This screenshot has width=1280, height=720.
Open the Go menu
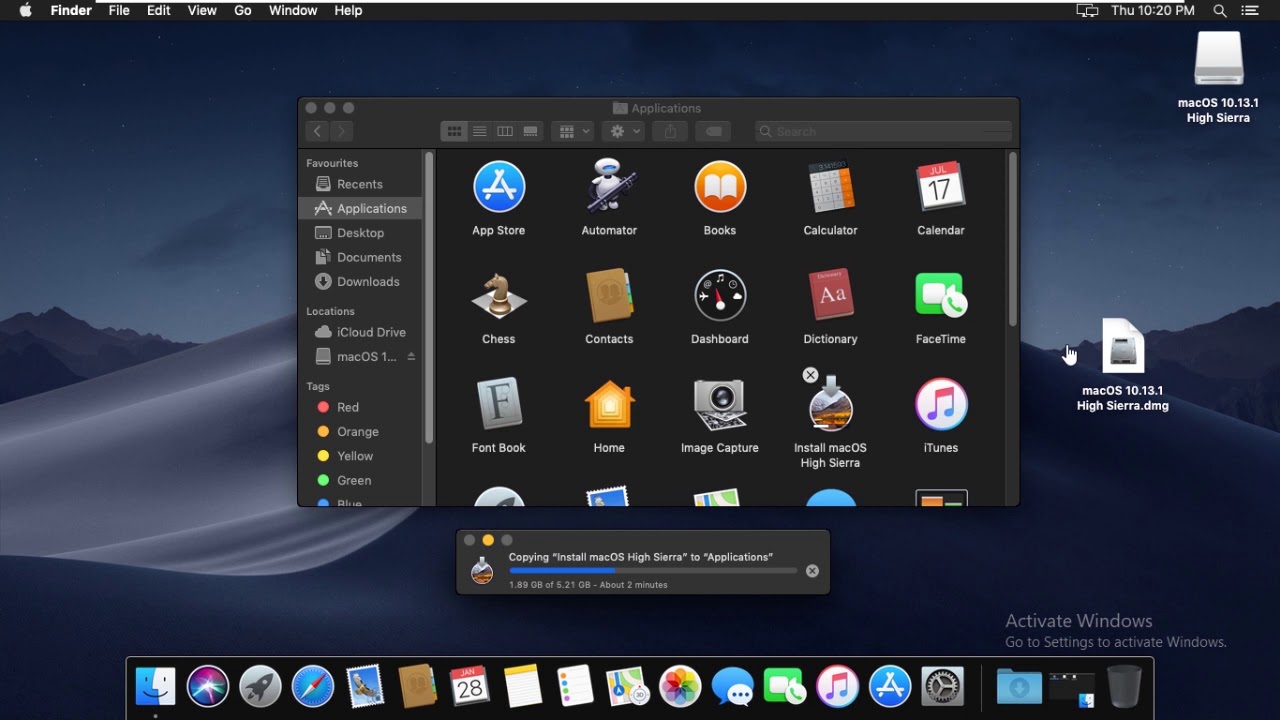click(x=242, y=11)
